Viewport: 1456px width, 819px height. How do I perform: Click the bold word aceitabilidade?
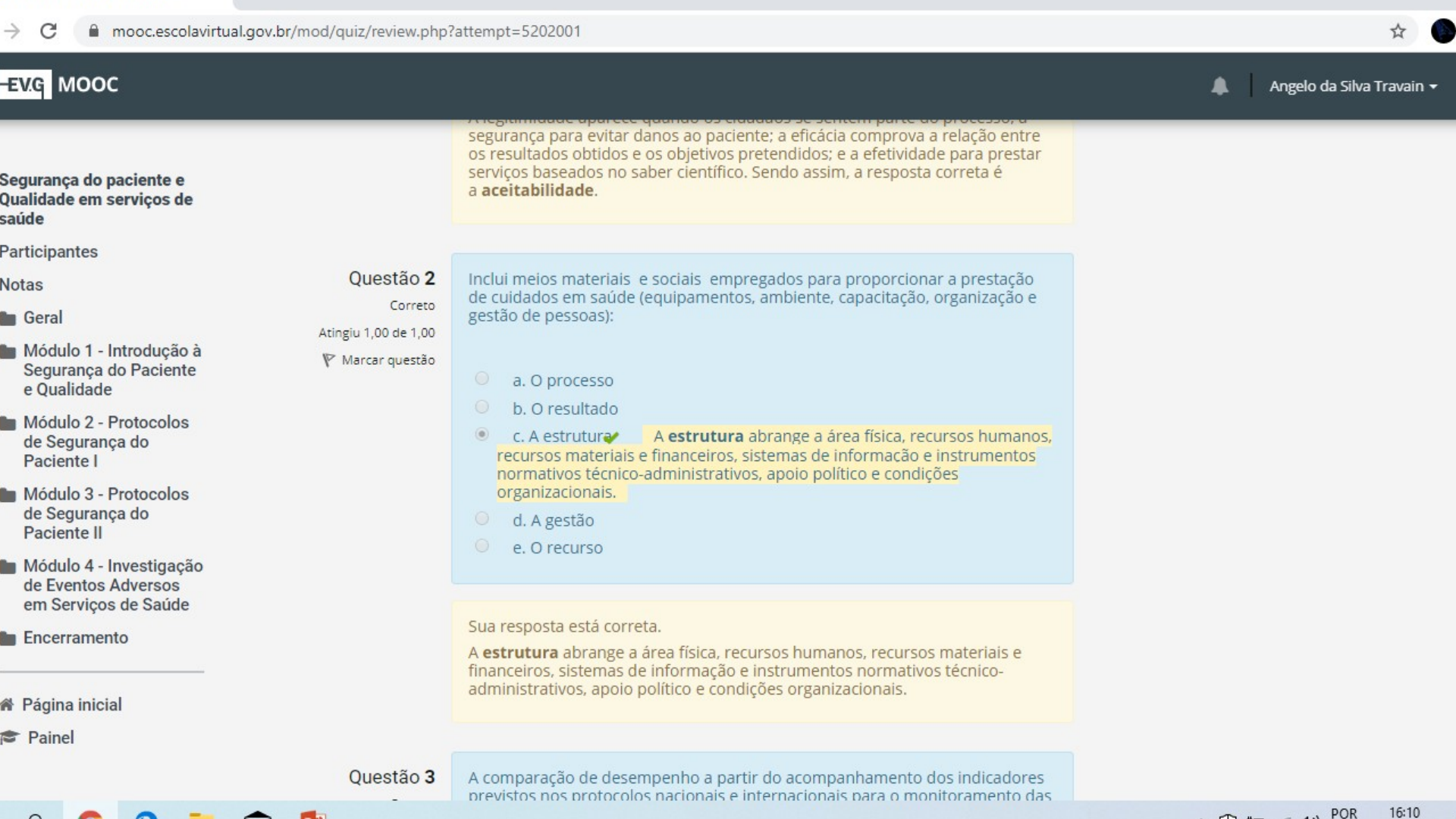coord(538,190)
